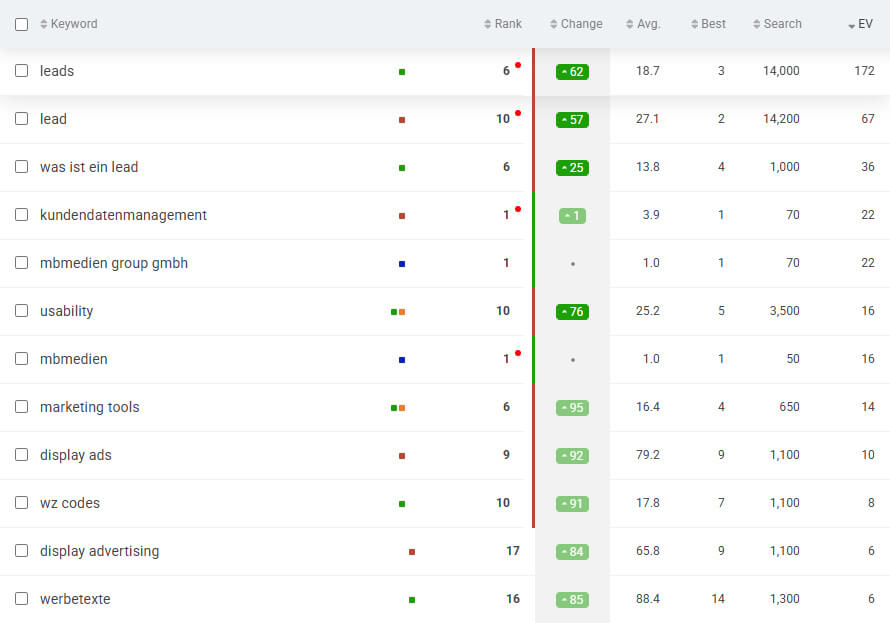Click the Search column sort arrows

tap(757, 24)
